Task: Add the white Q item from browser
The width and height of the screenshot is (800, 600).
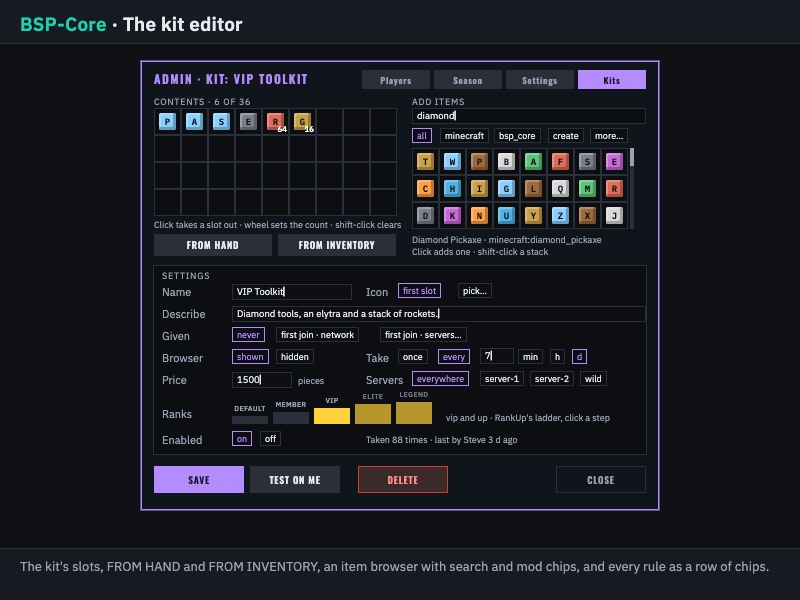Action: pos(560,189)
